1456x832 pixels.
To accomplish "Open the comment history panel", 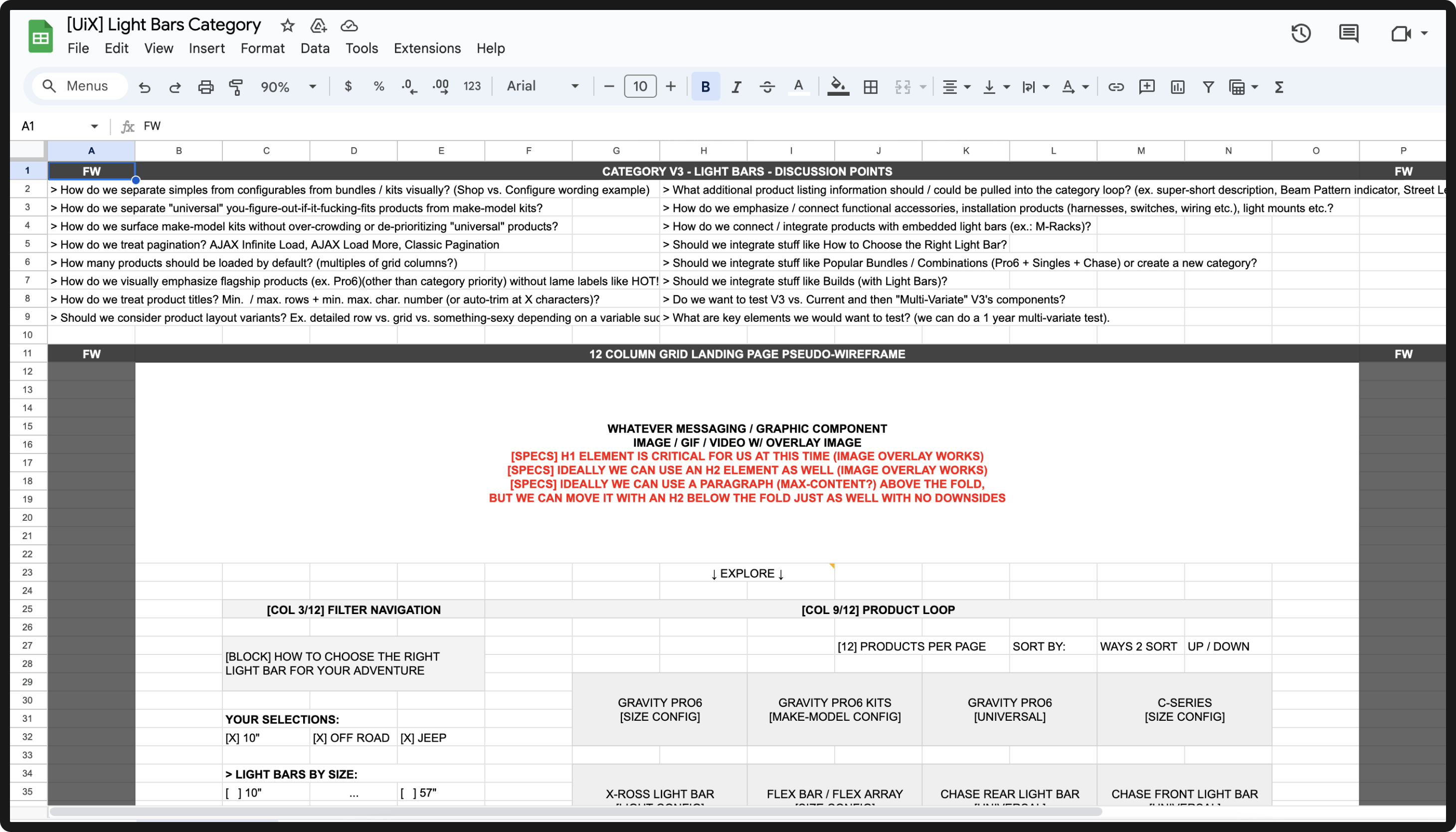I will point(1349,33).
